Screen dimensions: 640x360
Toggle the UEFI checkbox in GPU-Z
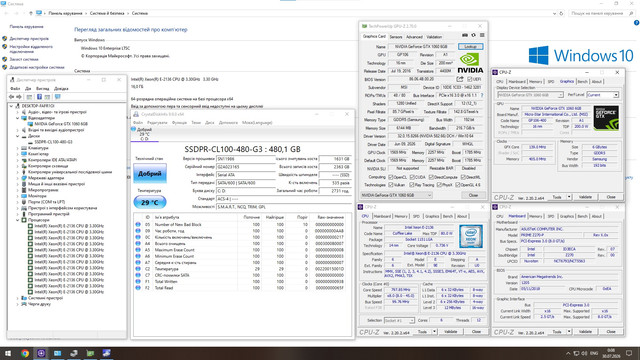[x=469, y=79]
